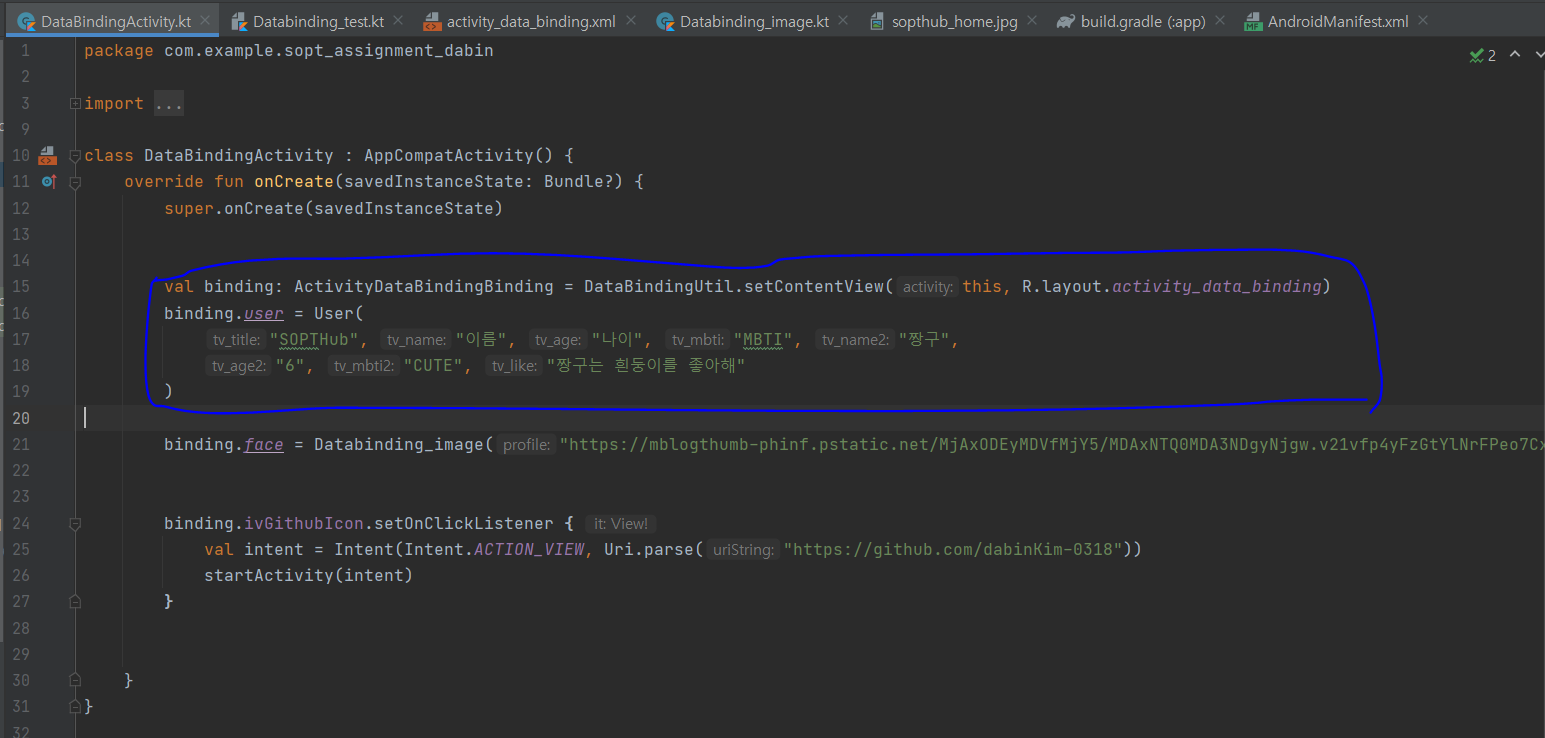Open the sopthub_home.jpg tab

tap(954, 21)
